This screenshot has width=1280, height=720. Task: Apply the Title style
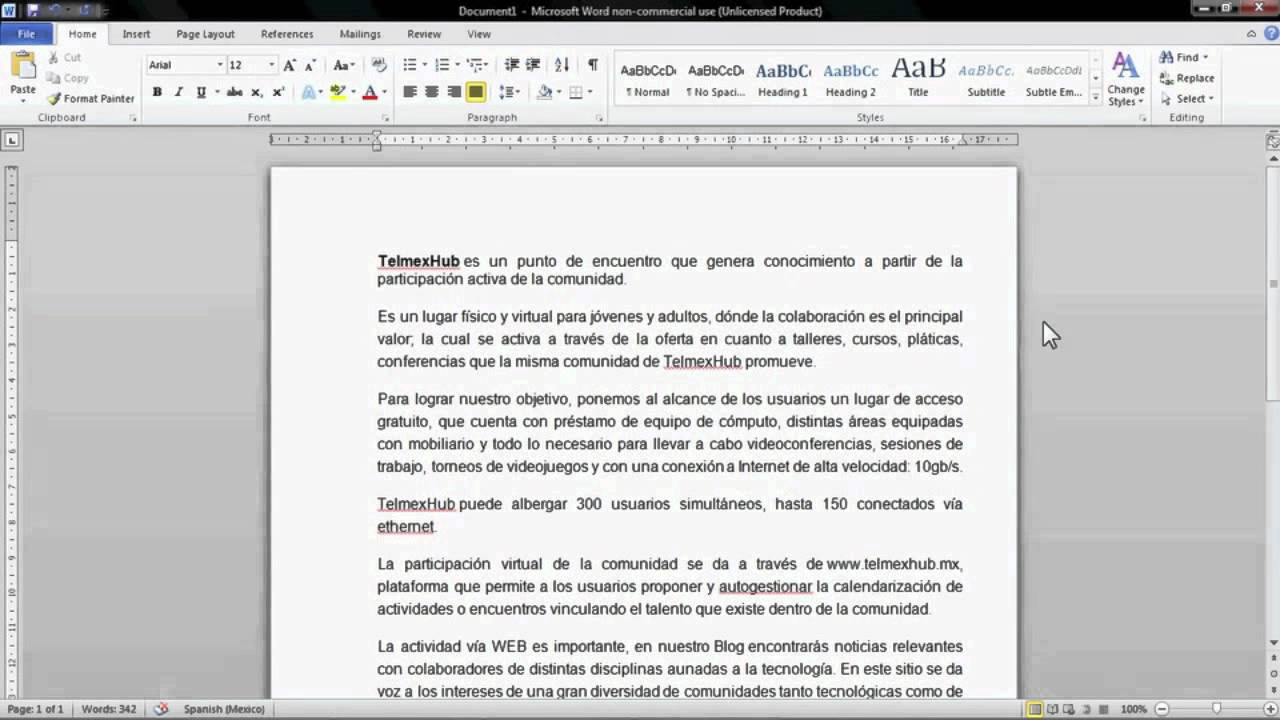click(918, 80)
